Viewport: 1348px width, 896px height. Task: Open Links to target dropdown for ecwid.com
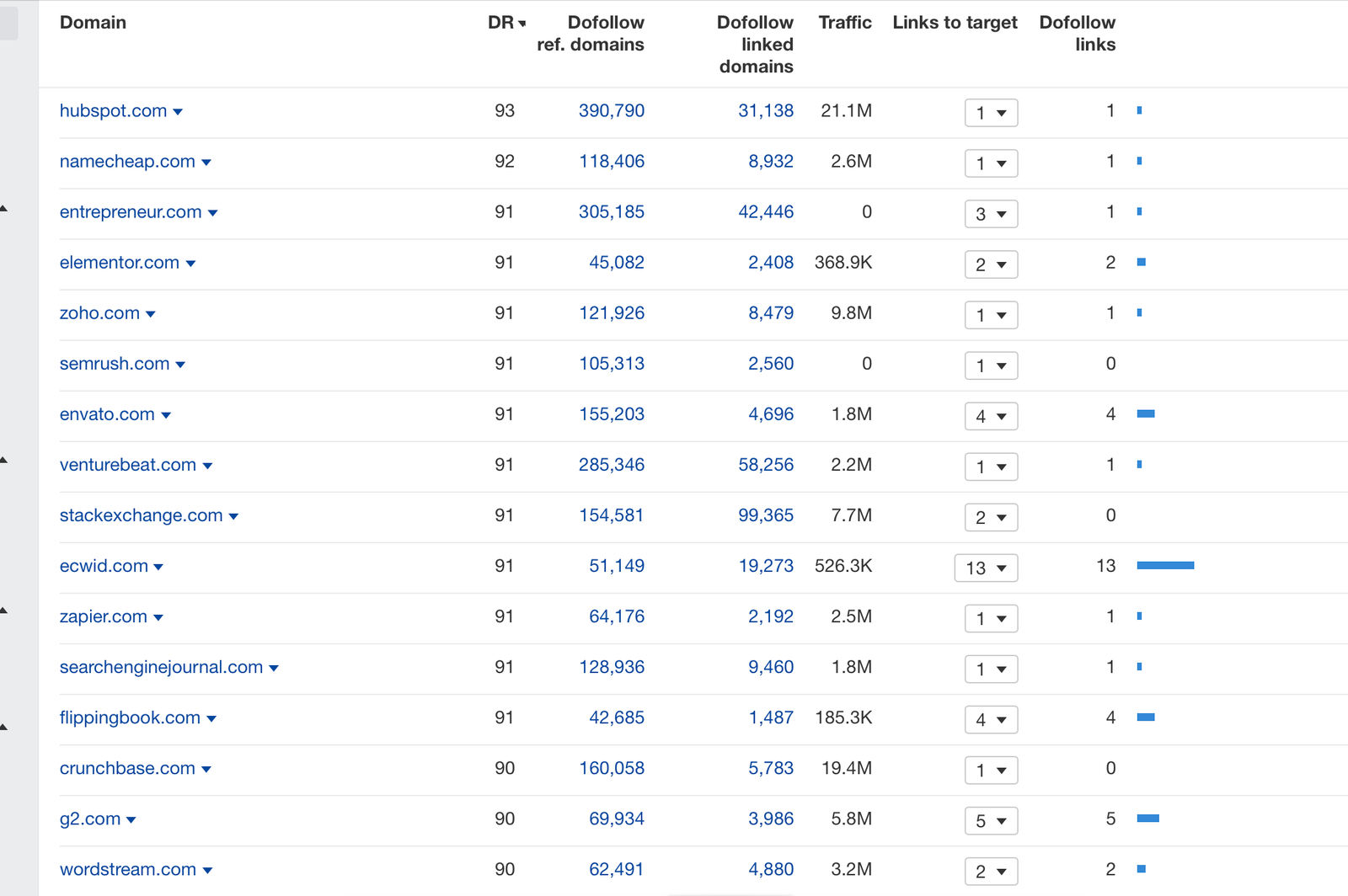click(986, 568)
